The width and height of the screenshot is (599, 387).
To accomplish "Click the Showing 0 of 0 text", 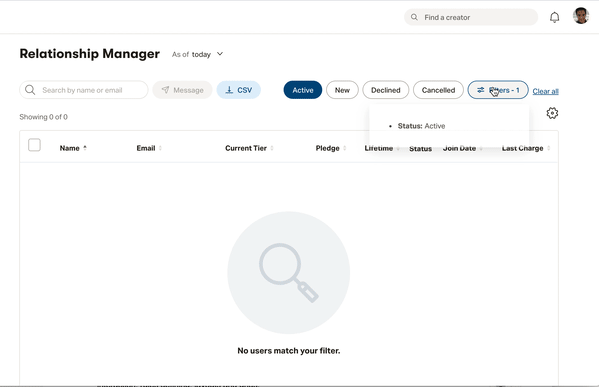I will [x=44, y=117].
